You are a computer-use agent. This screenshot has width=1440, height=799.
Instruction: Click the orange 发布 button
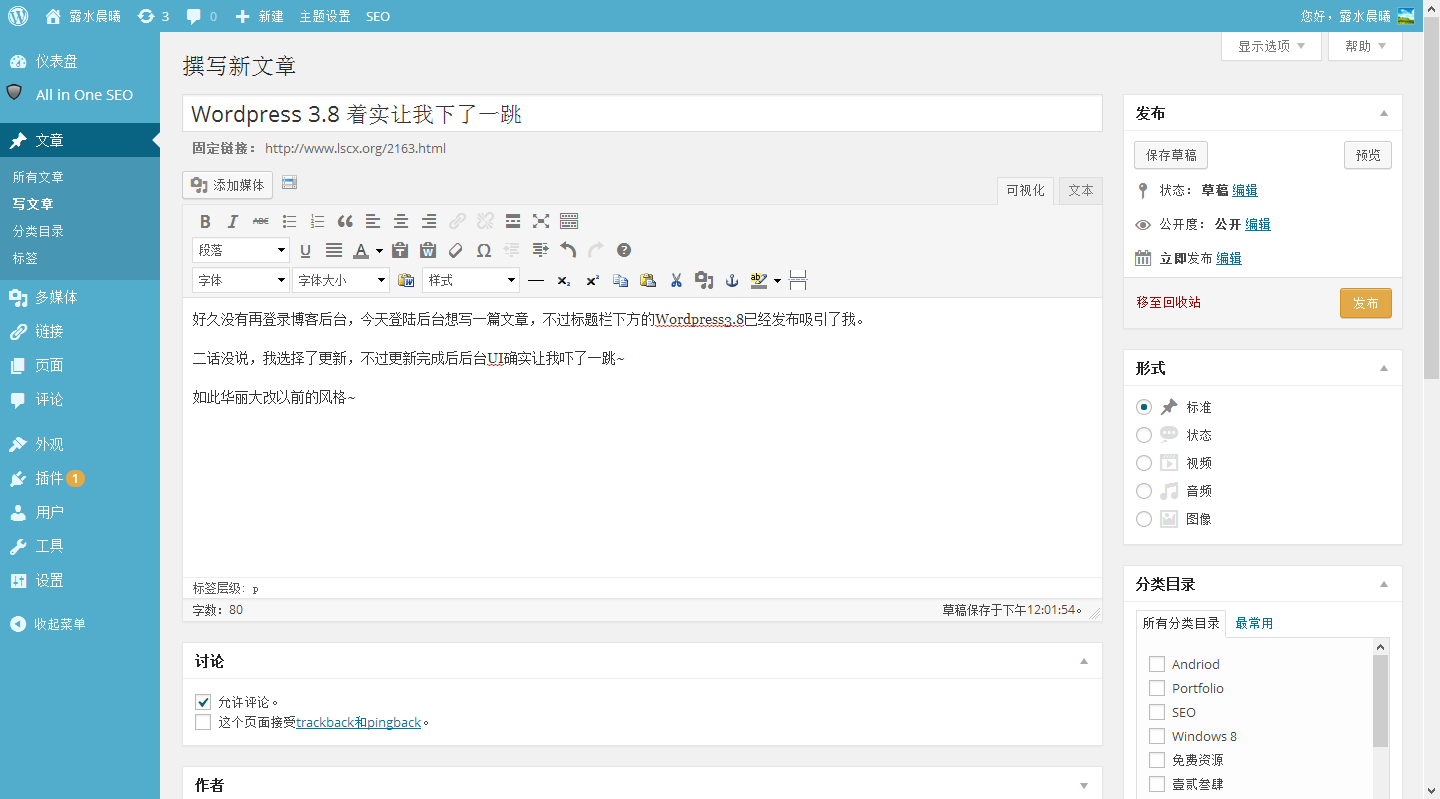coord(1365,303)
